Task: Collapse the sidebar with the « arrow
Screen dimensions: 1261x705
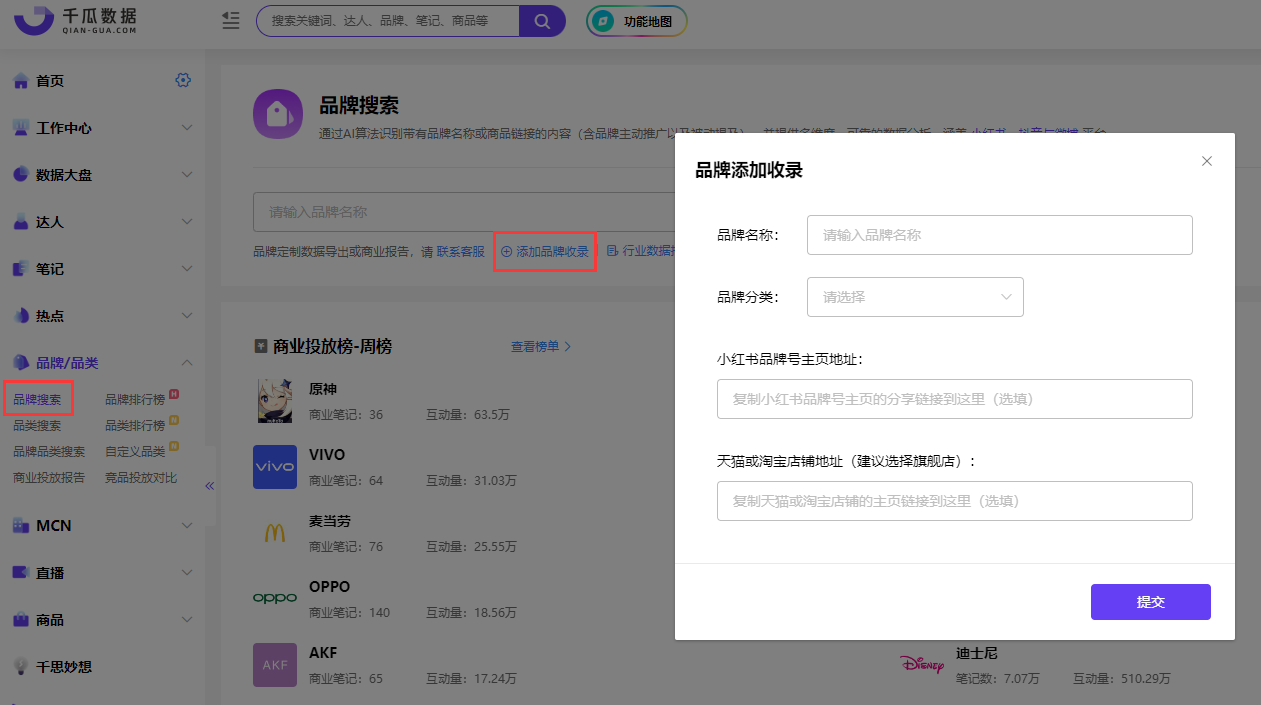Action: 210,485
